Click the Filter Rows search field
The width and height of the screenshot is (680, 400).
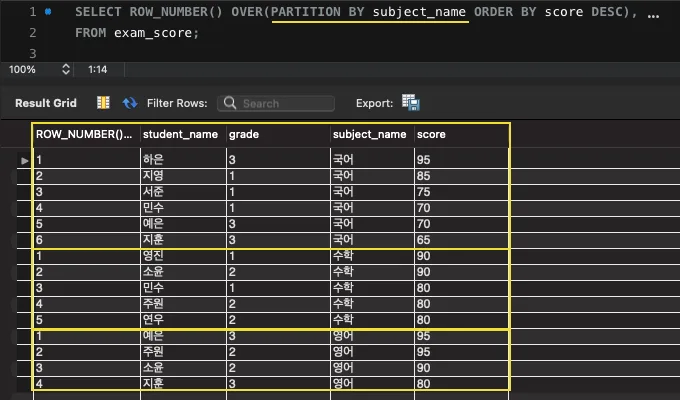click(276, 103)
